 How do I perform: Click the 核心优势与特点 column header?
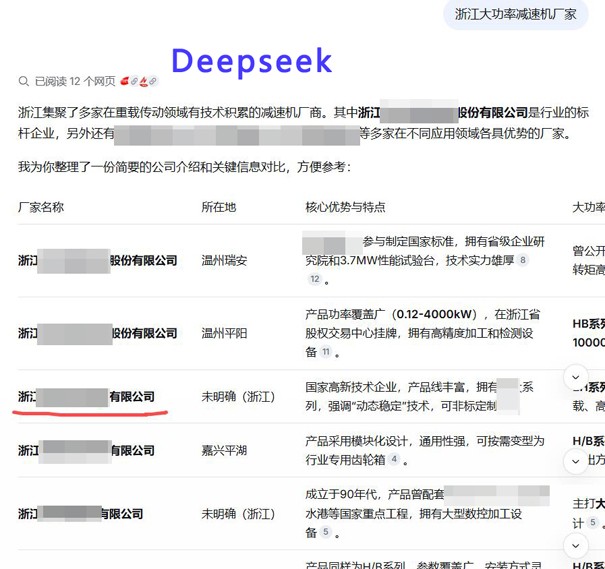[345, 207]
